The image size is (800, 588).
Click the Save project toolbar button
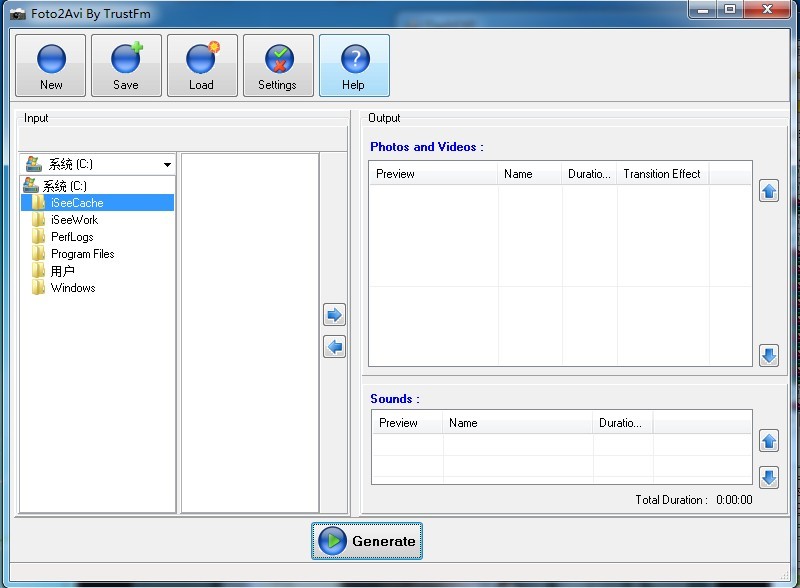click(126, 66)
